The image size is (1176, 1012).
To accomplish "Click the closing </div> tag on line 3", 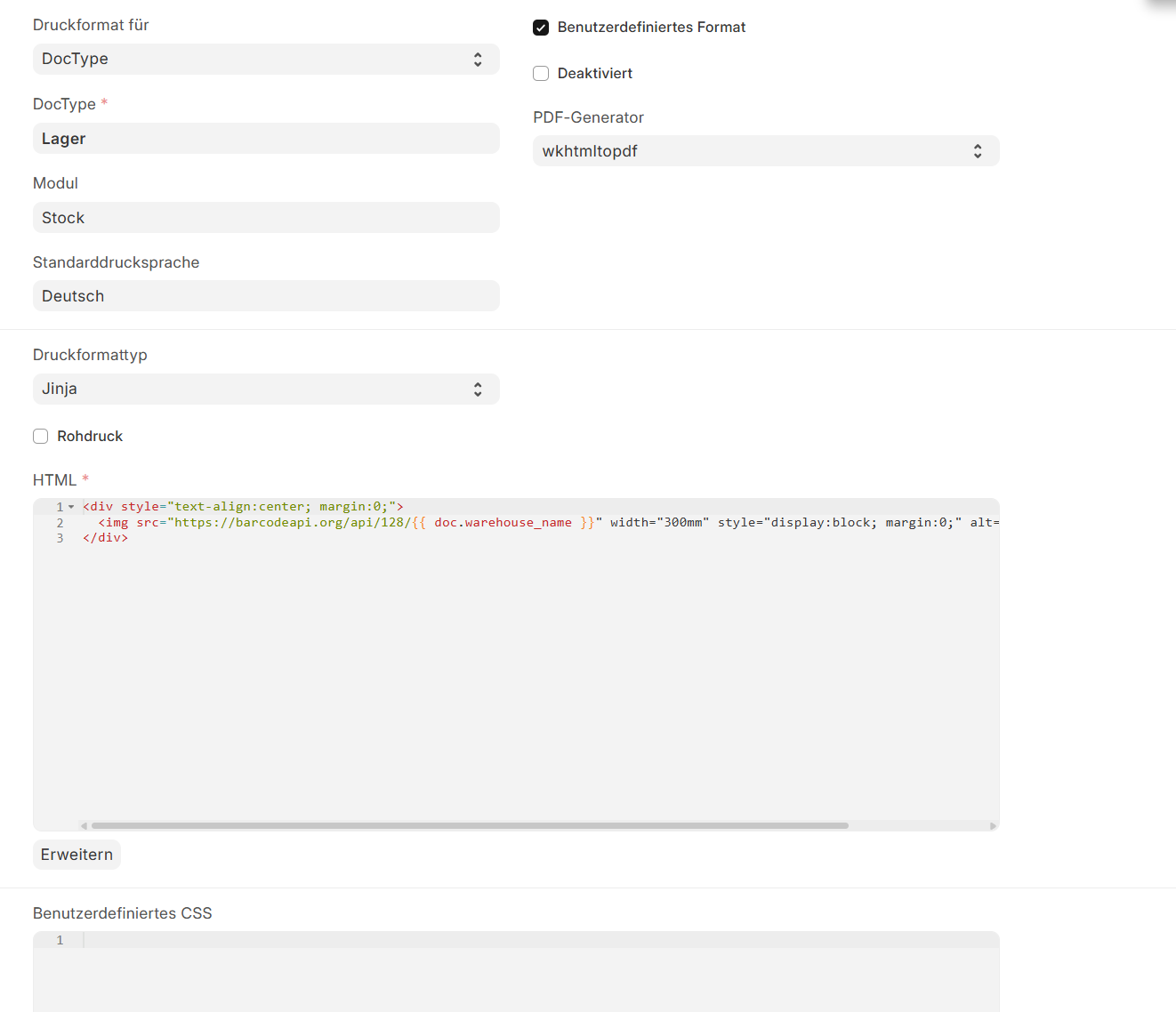I will 106,538.
